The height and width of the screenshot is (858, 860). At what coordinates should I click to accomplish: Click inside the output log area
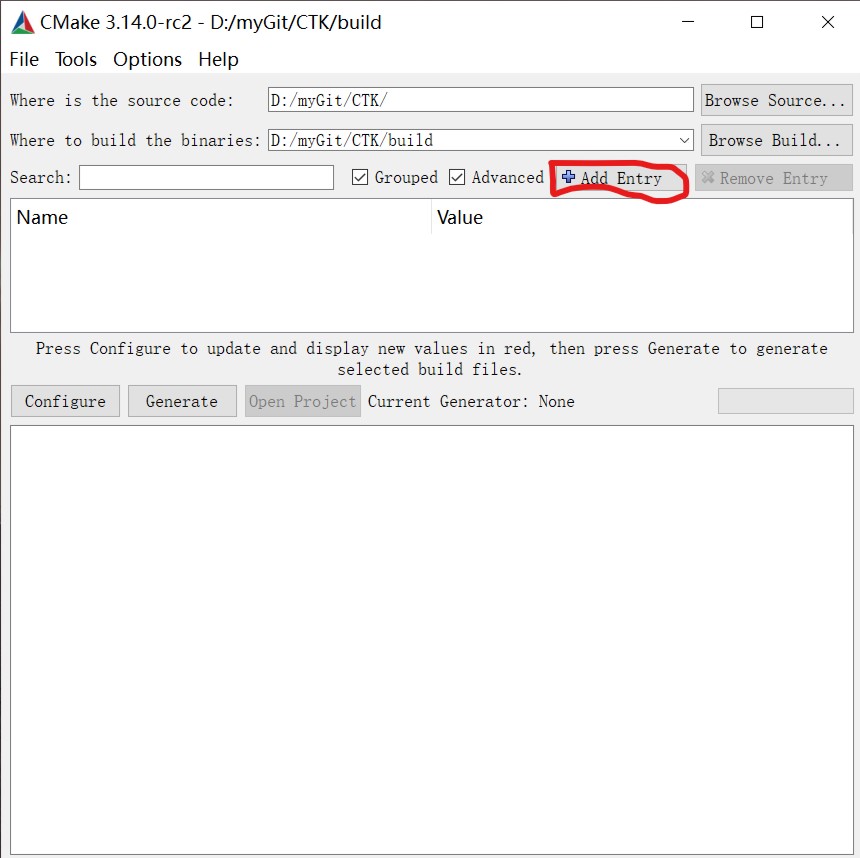(x=432, y=640)
